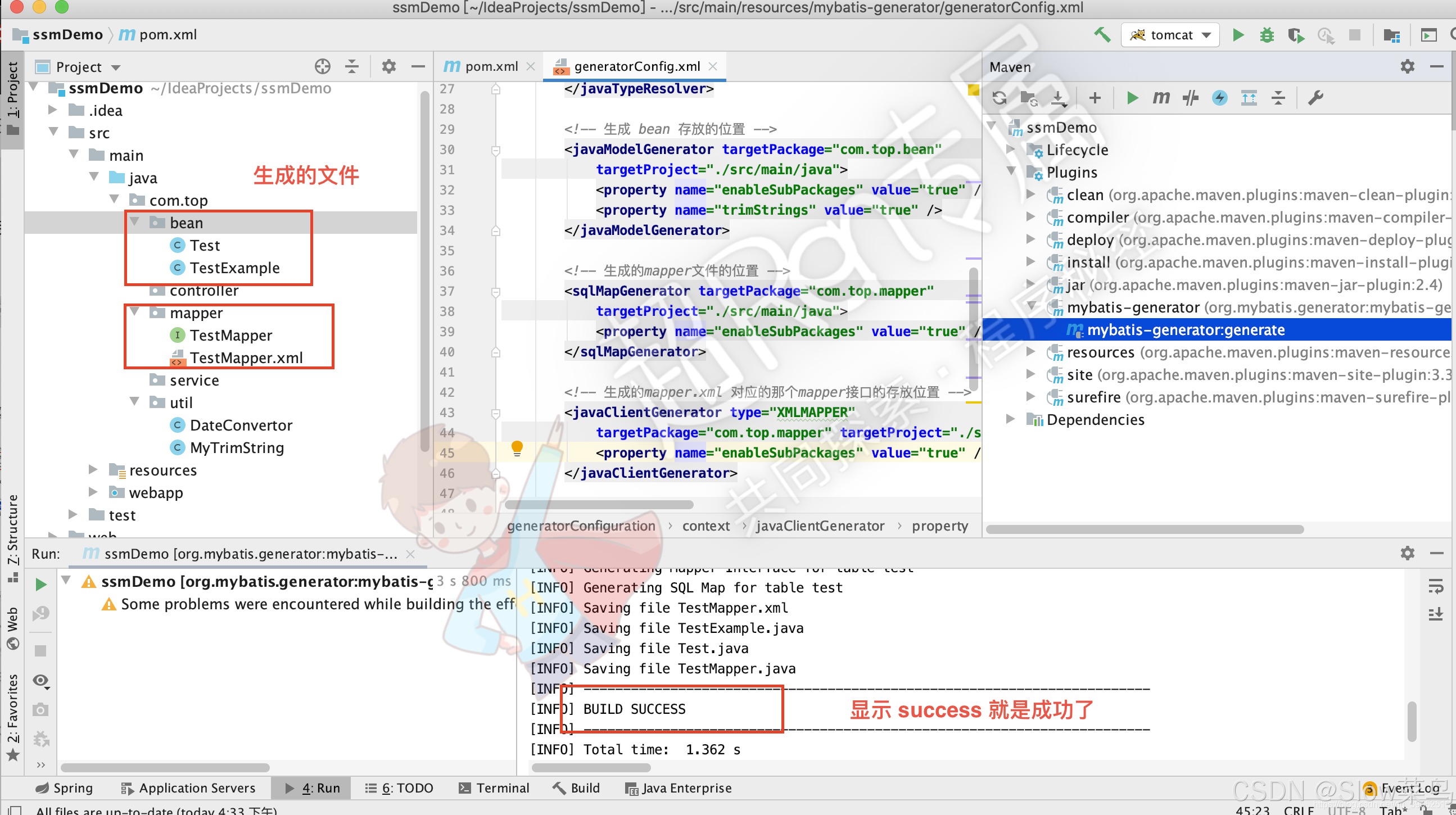Add a Maven project with plus icon
The height and width of the screenshot is (815, 1456).
(1095, 98)
